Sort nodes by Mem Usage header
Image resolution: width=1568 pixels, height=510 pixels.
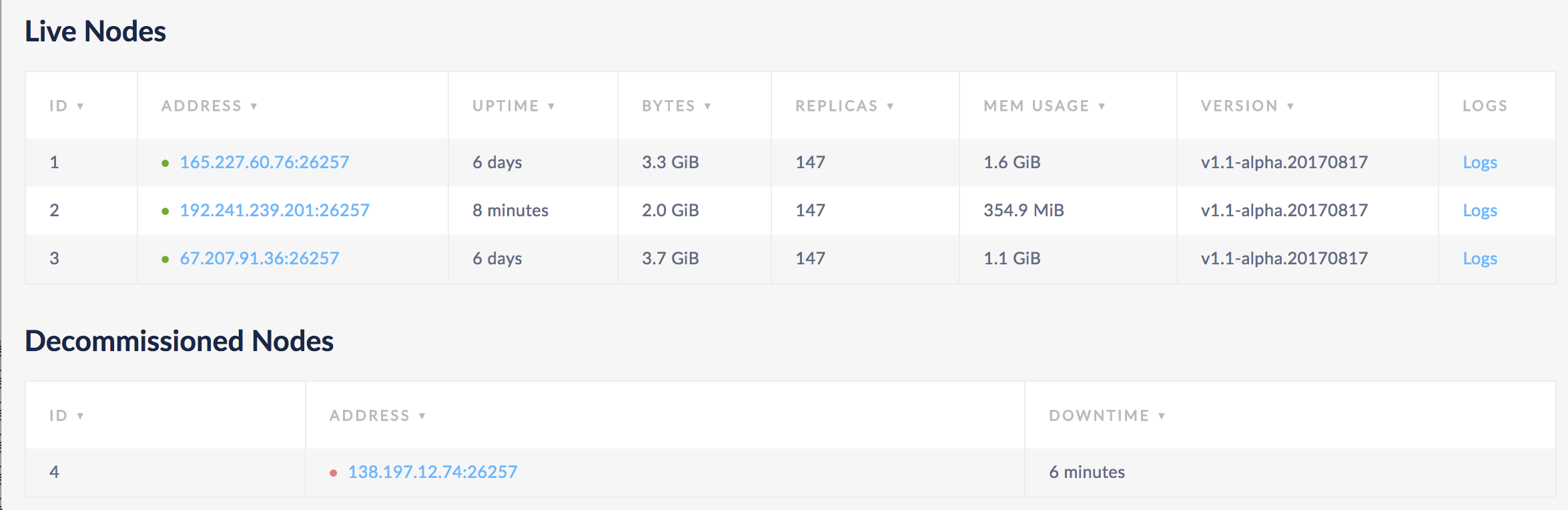pos(1044,106)
